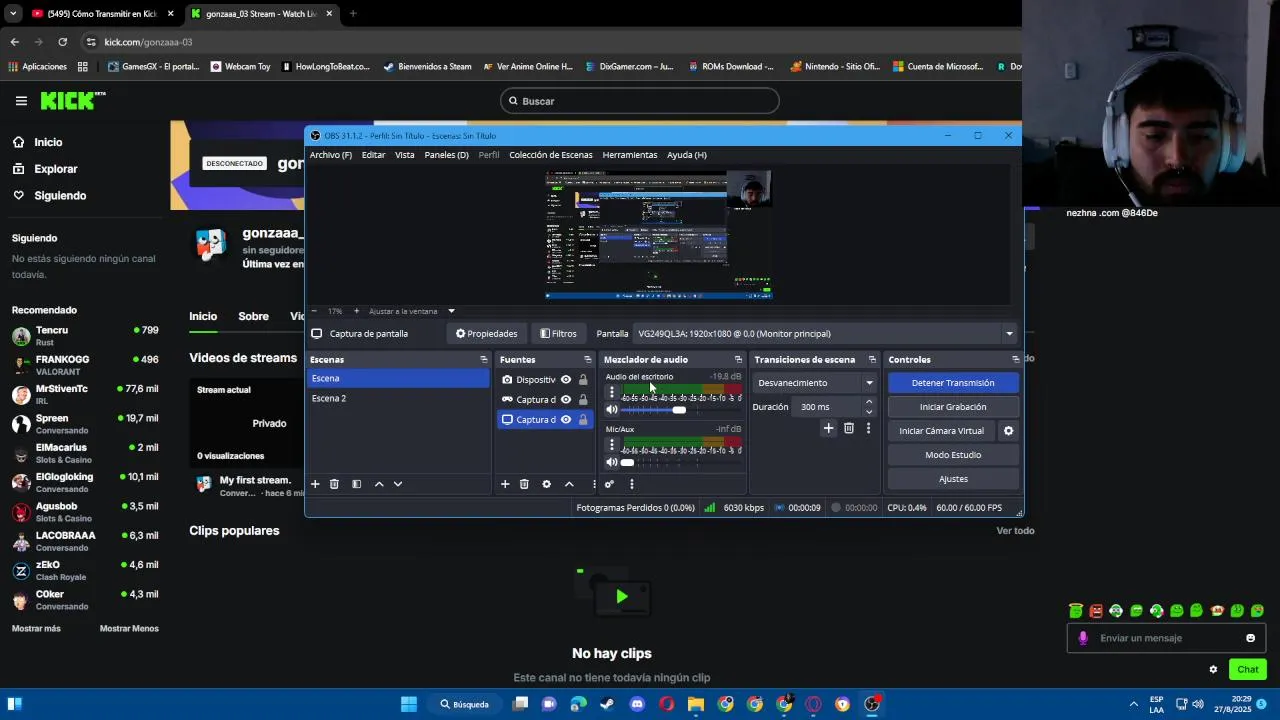Toggle visibility eye of Dispositiv source

pos(566,380)
